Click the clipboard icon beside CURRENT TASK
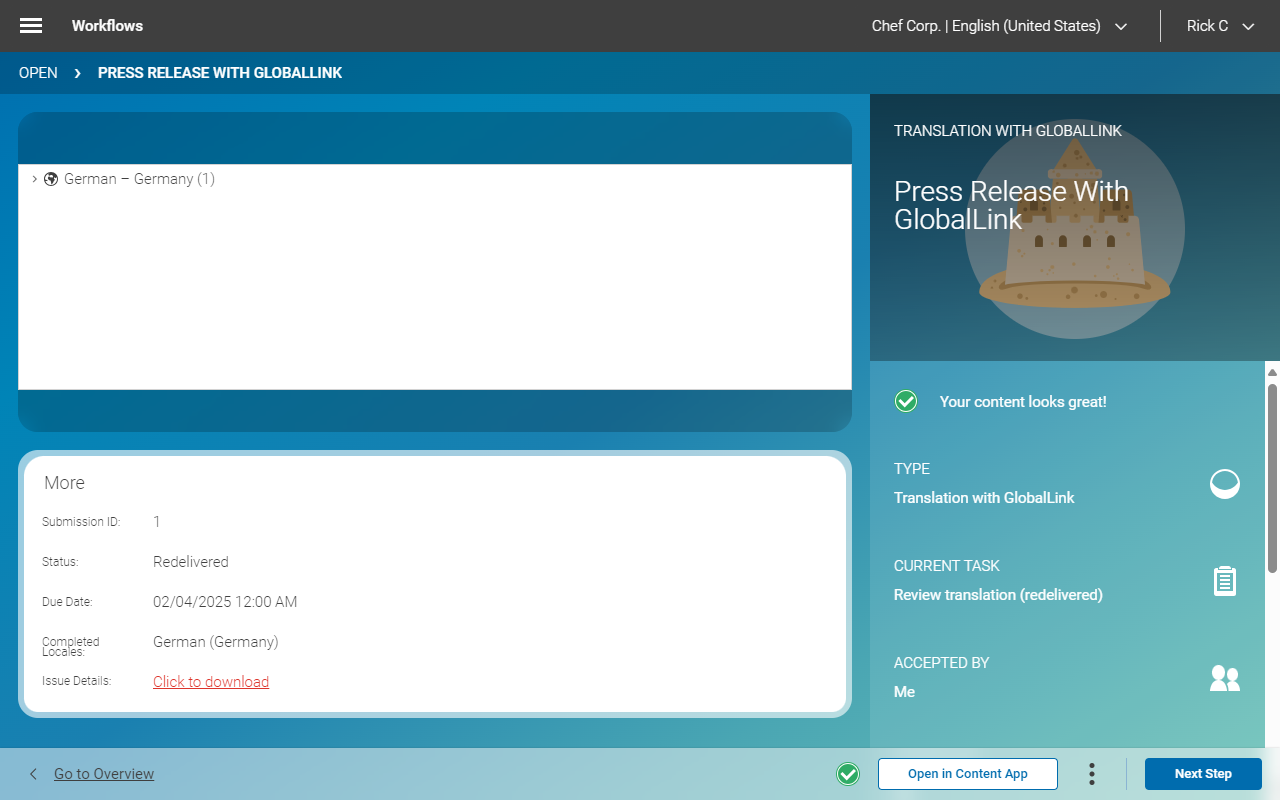 (1225, 580)
